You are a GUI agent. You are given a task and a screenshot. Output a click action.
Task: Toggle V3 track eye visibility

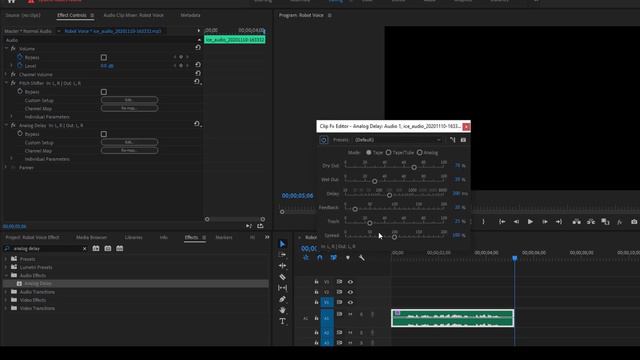[x=350, y=282]
